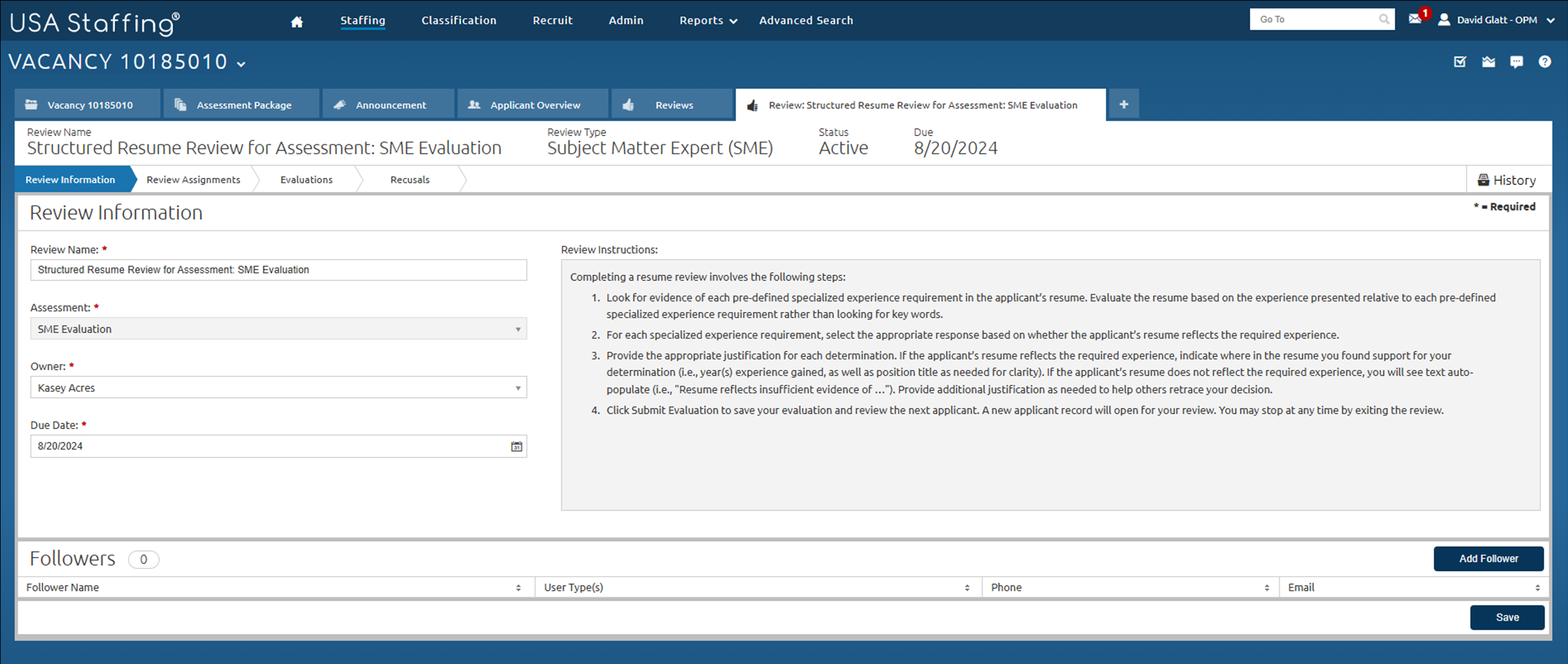Open the Owner dropdown showing Kasey Acres
1568x664 pixels.
(x=518, y=387)
